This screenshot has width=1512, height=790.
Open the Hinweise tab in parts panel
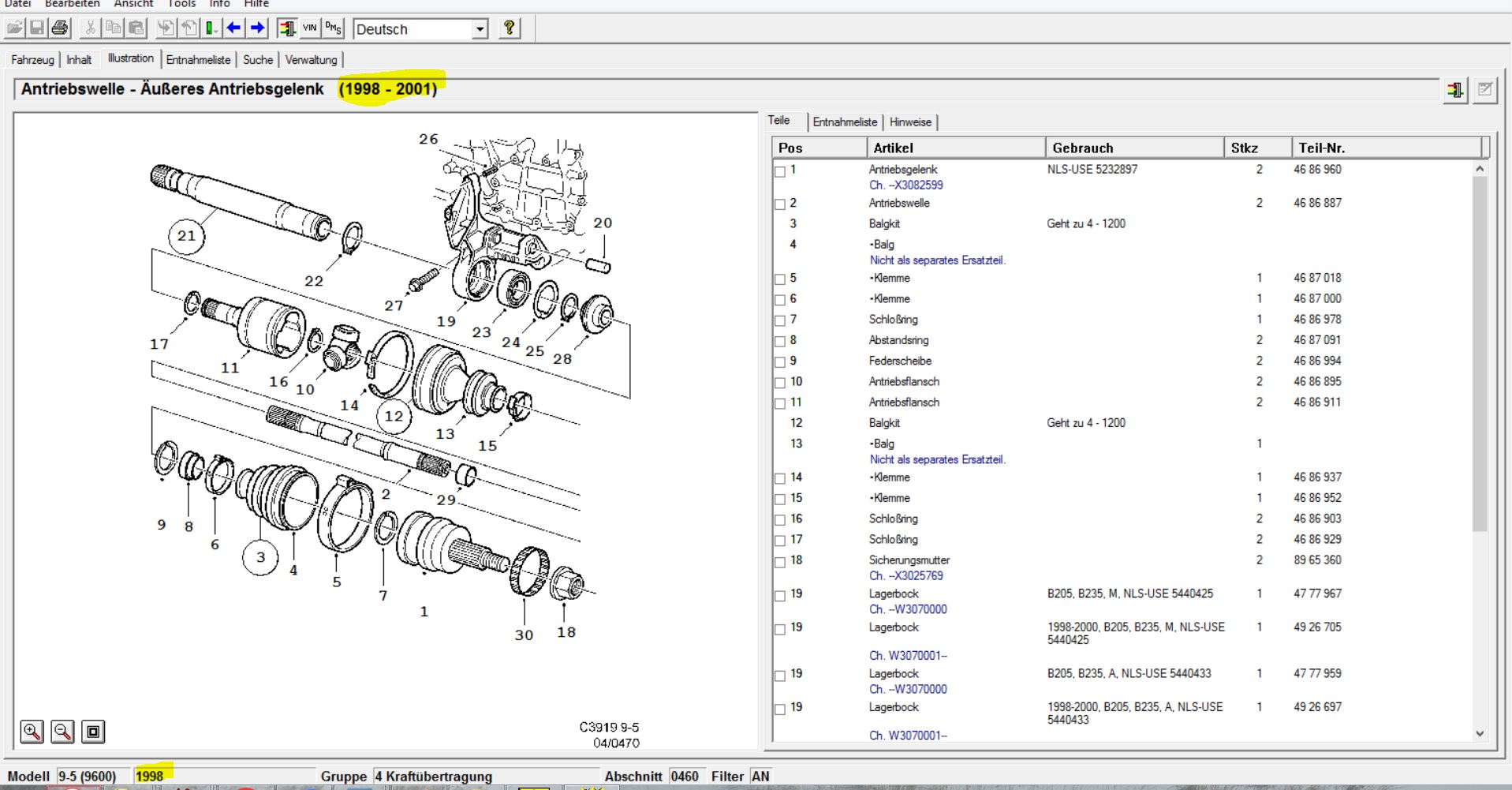pos(910,122)
